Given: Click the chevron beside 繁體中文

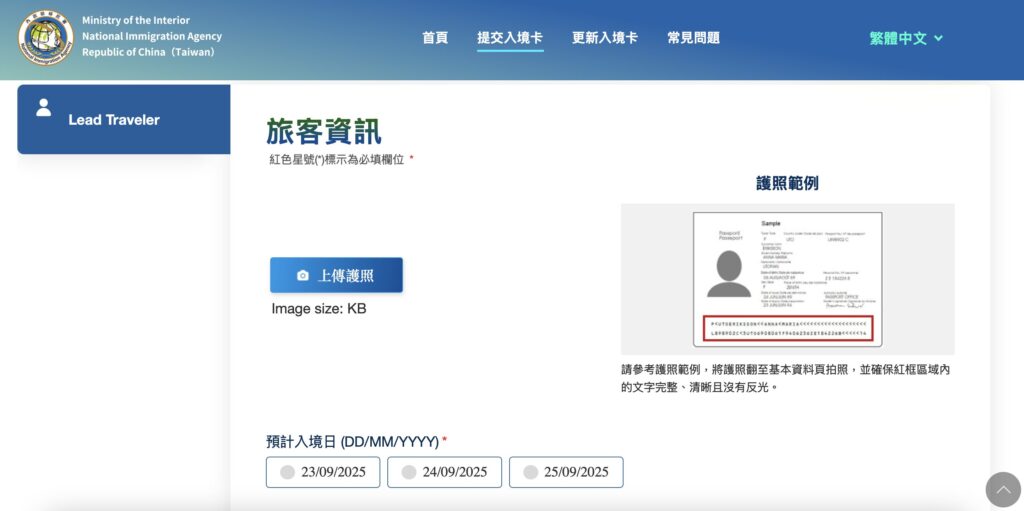Looking at the screenshot, I should click(x=938, y=39).
